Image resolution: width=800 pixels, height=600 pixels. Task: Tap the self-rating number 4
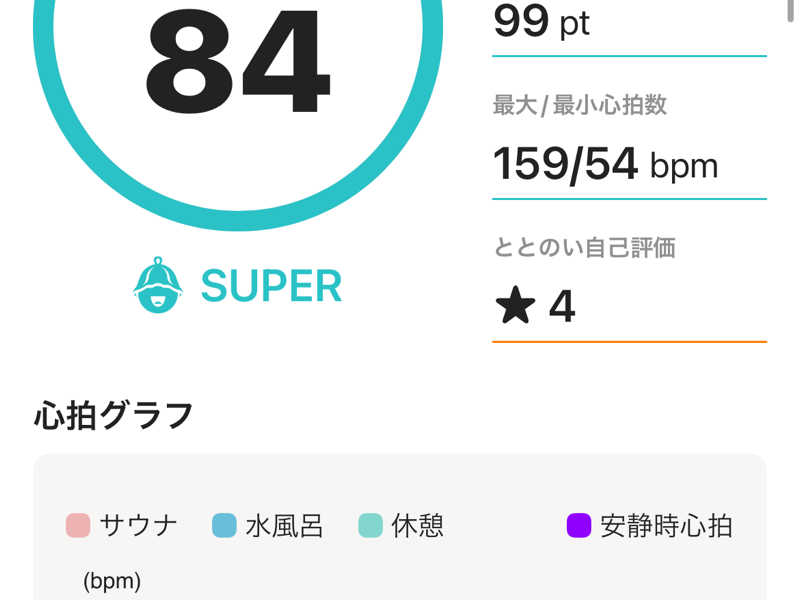[562, 306]
